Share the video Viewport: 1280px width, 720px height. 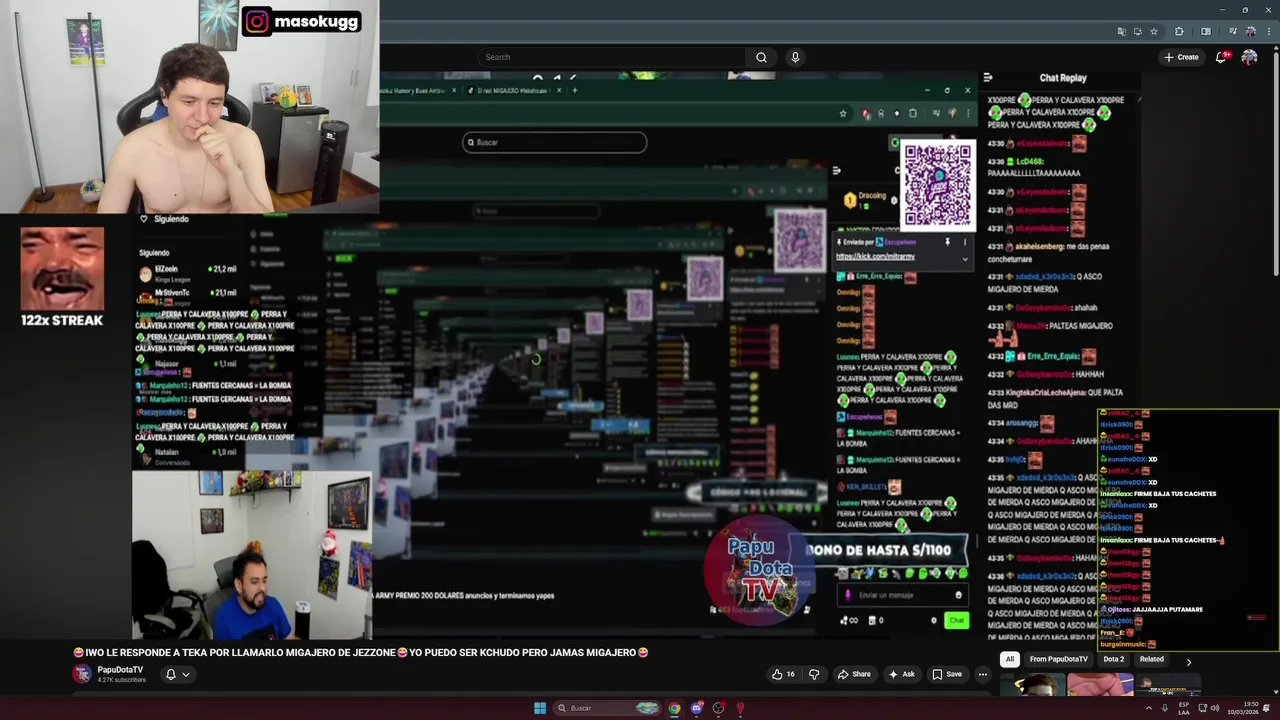pos(854,674)
